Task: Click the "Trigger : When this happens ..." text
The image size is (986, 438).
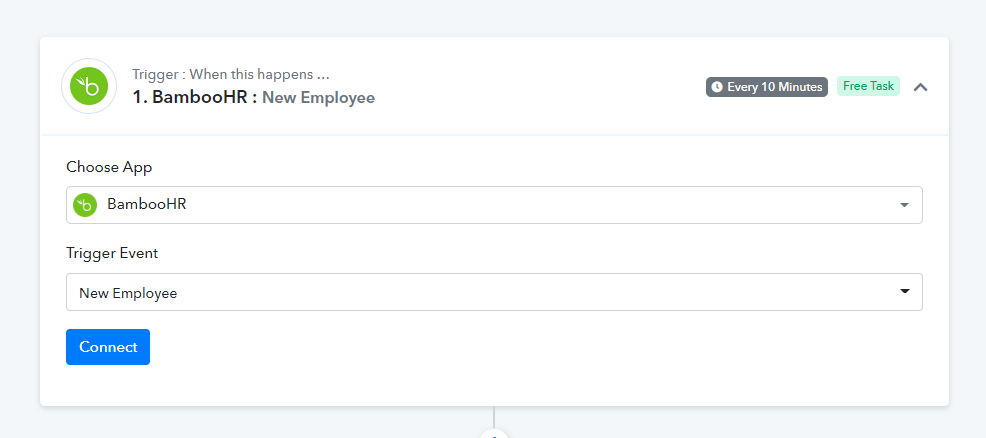Action: click(231, 75)
